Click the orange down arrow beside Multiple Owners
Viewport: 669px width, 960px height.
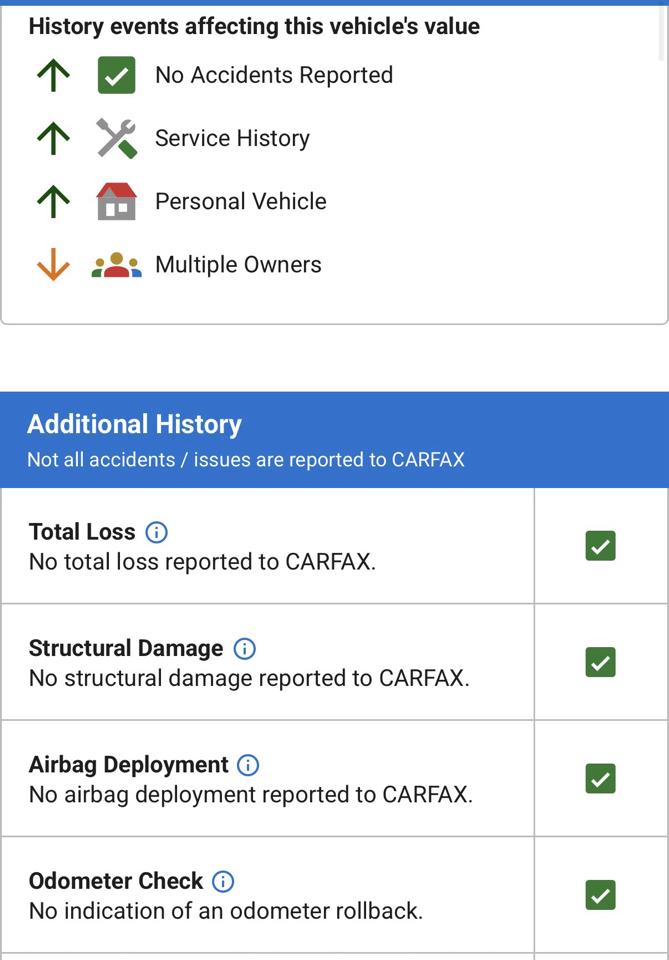click(53, 264)
